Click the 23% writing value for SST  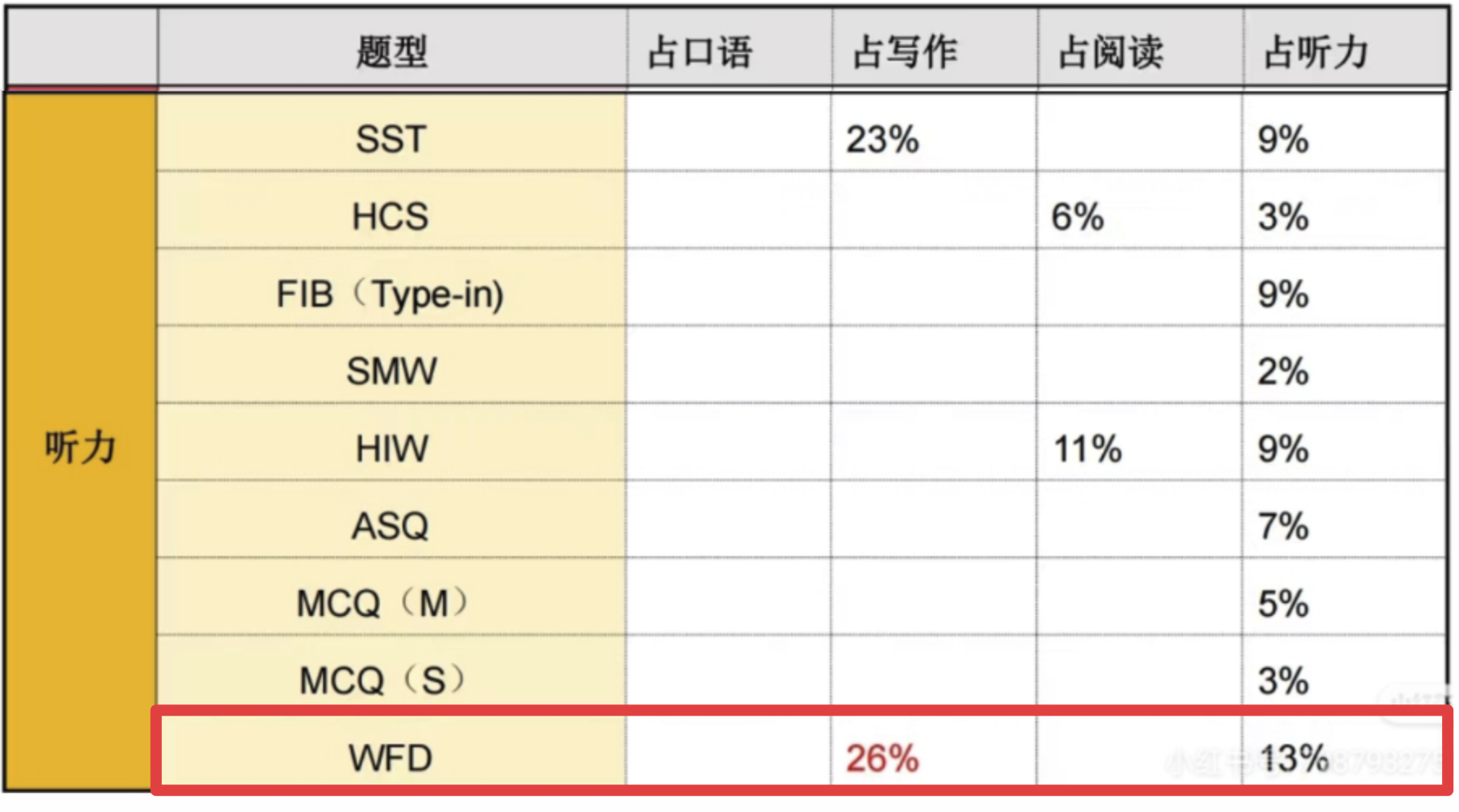(883, 139)
